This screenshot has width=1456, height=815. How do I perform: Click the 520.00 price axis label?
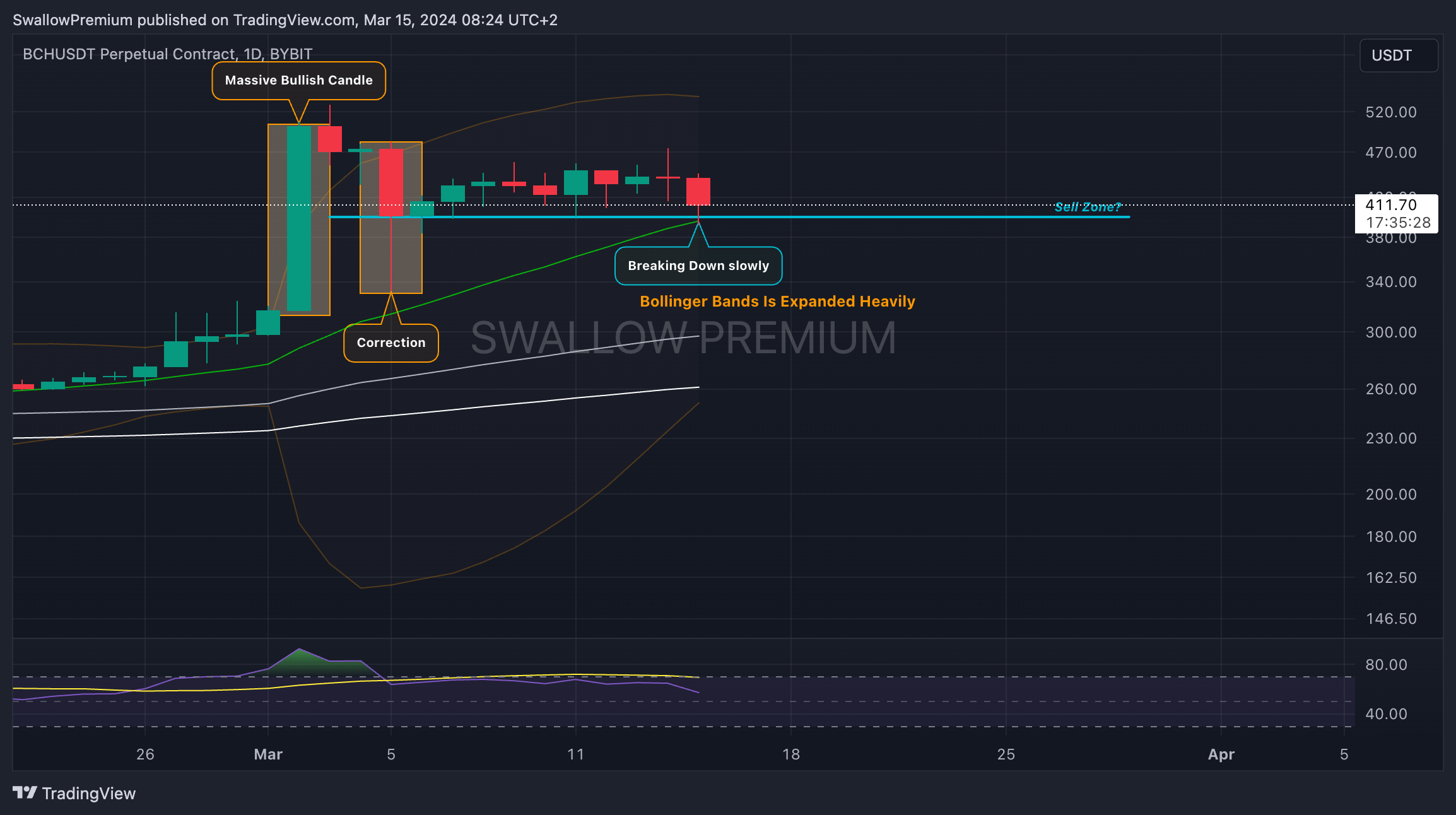coord(1391,112)
